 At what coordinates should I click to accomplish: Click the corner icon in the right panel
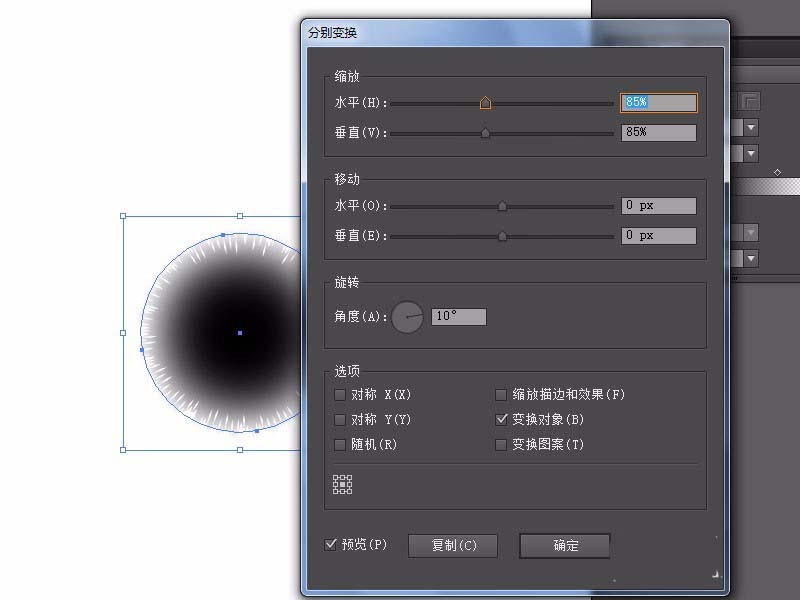pyautogui.click(x=748, y=101)
